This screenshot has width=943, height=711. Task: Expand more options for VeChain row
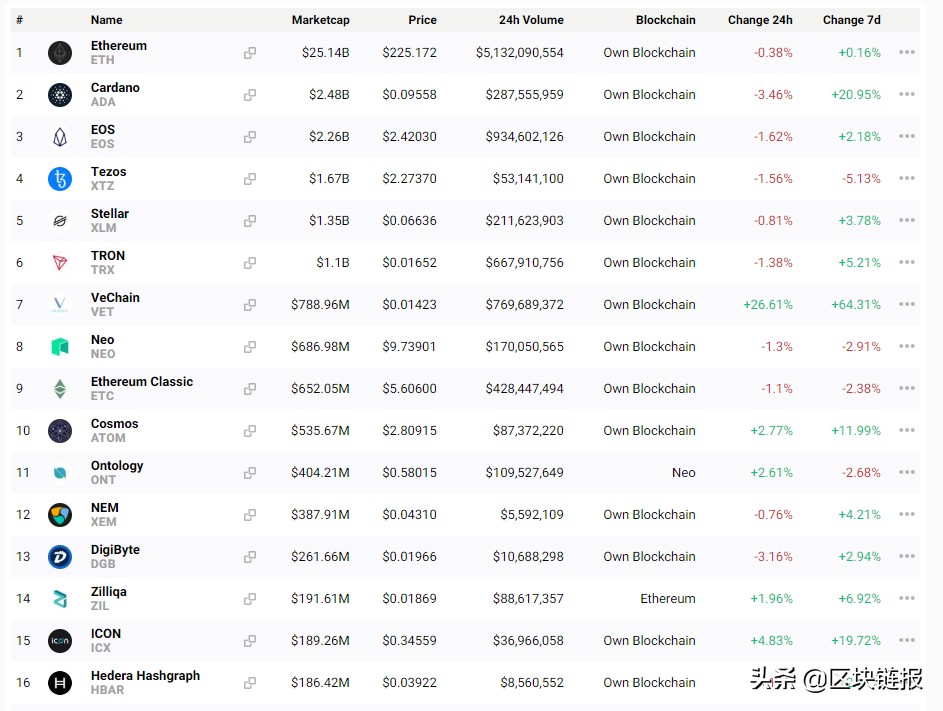pyautogui.click(x=907, y=304)
